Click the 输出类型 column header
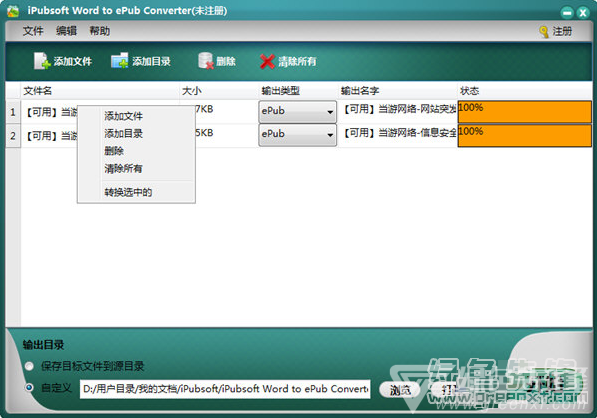This screenshot has width=597, height=418. click(298, 91)
